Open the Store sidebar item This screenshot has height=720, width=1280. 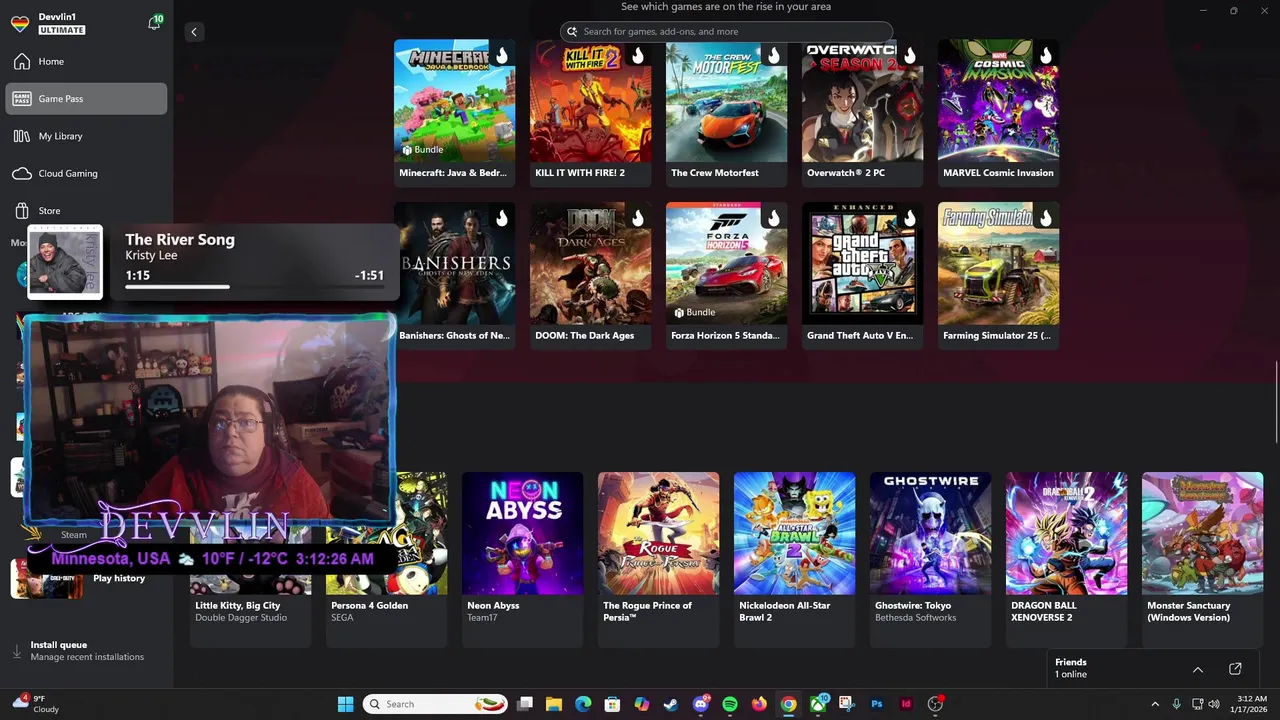86,211
